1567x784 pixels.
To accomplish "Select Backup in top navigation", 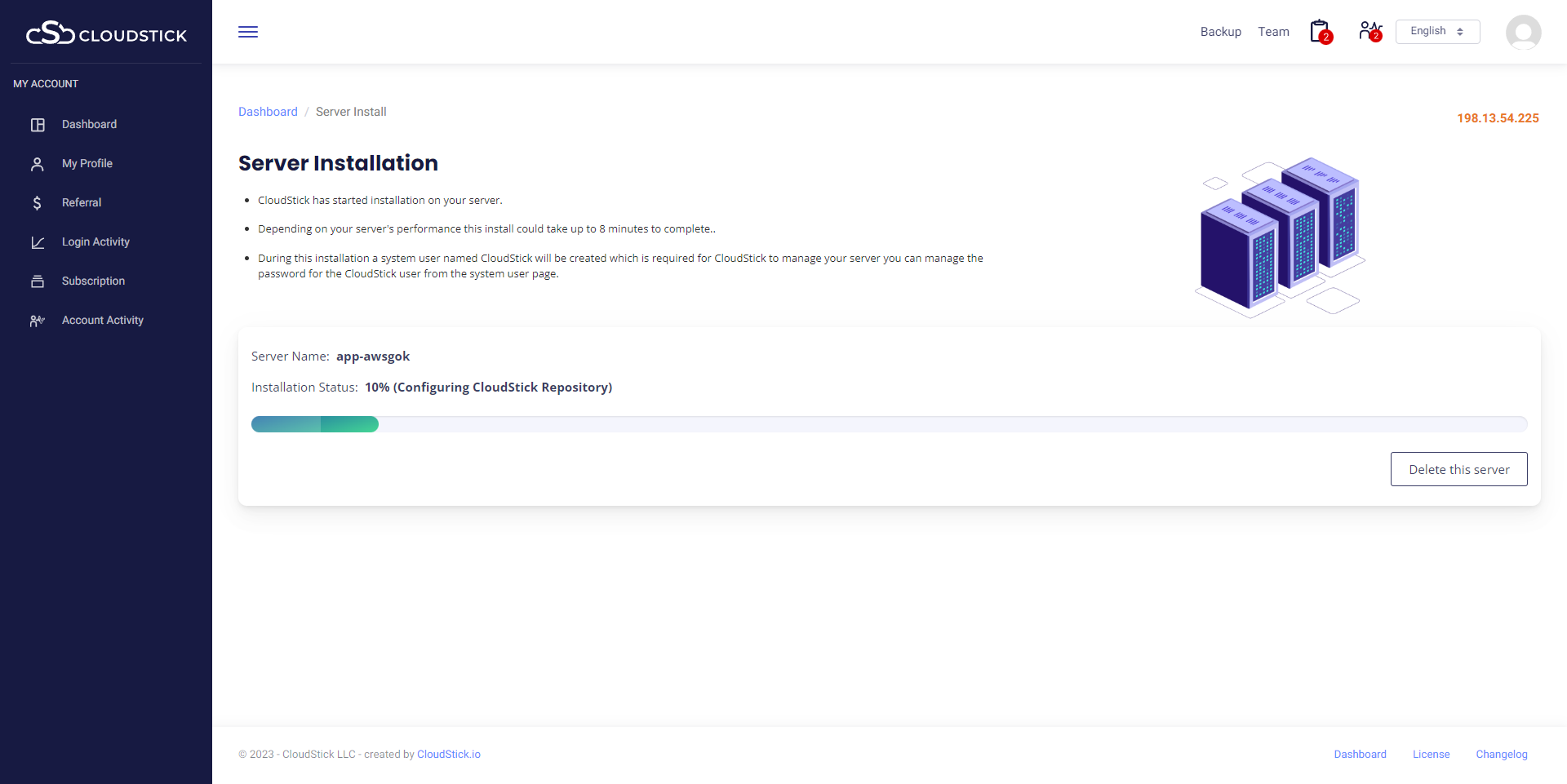I will click(x=1220, y=32).
